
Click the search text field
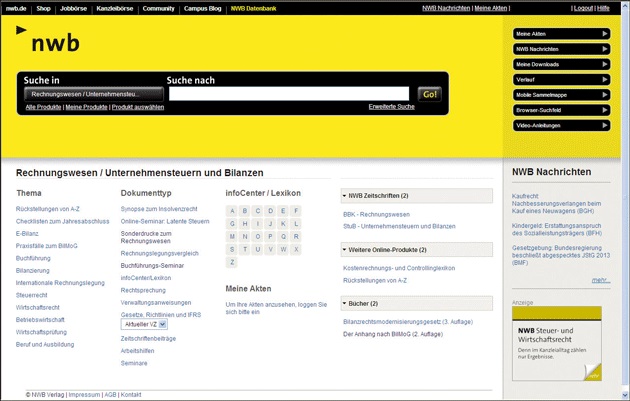pyautogui.click(x=289, y=94)
